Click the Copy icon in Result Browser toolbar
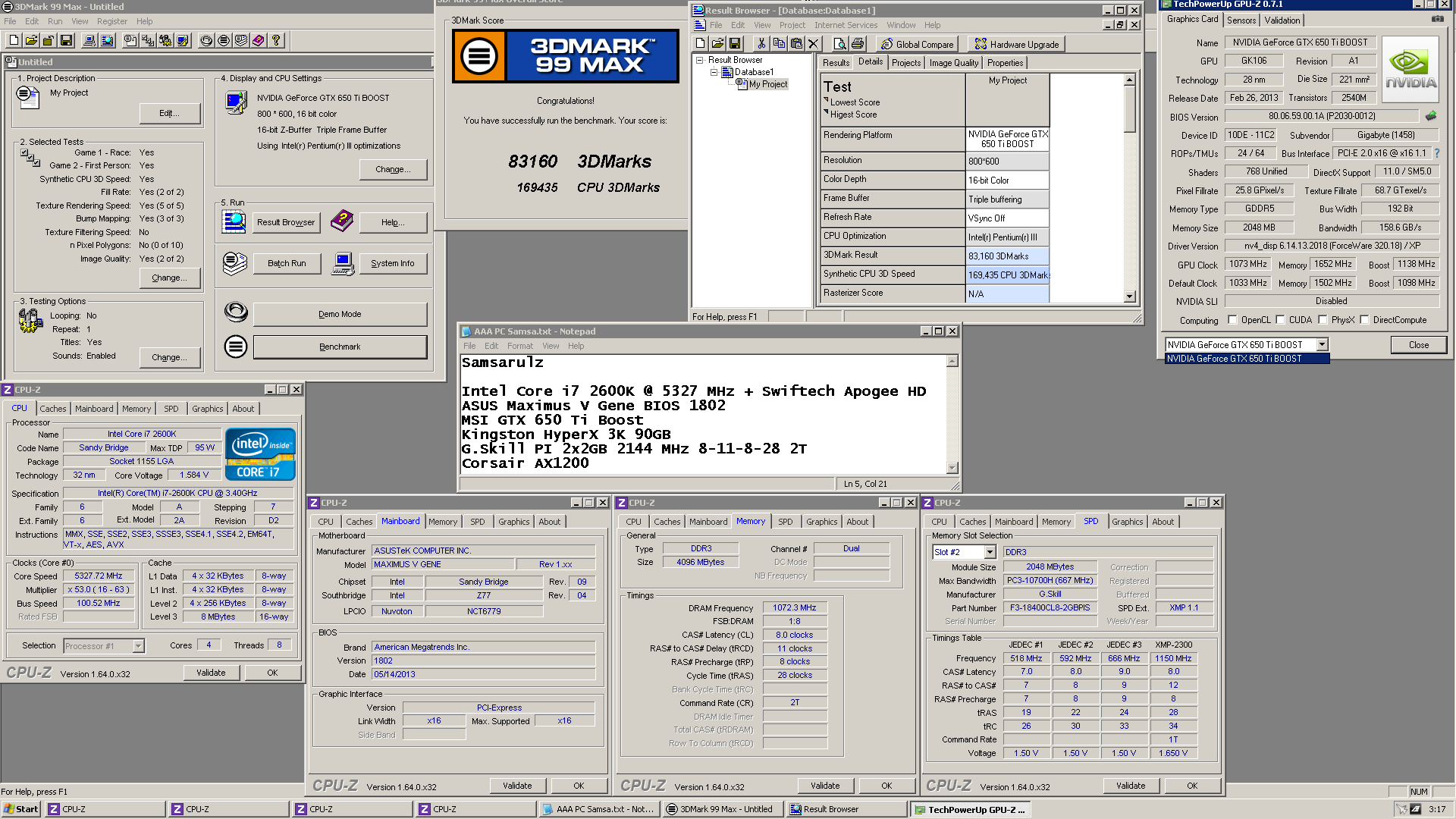 click(779, 44)
